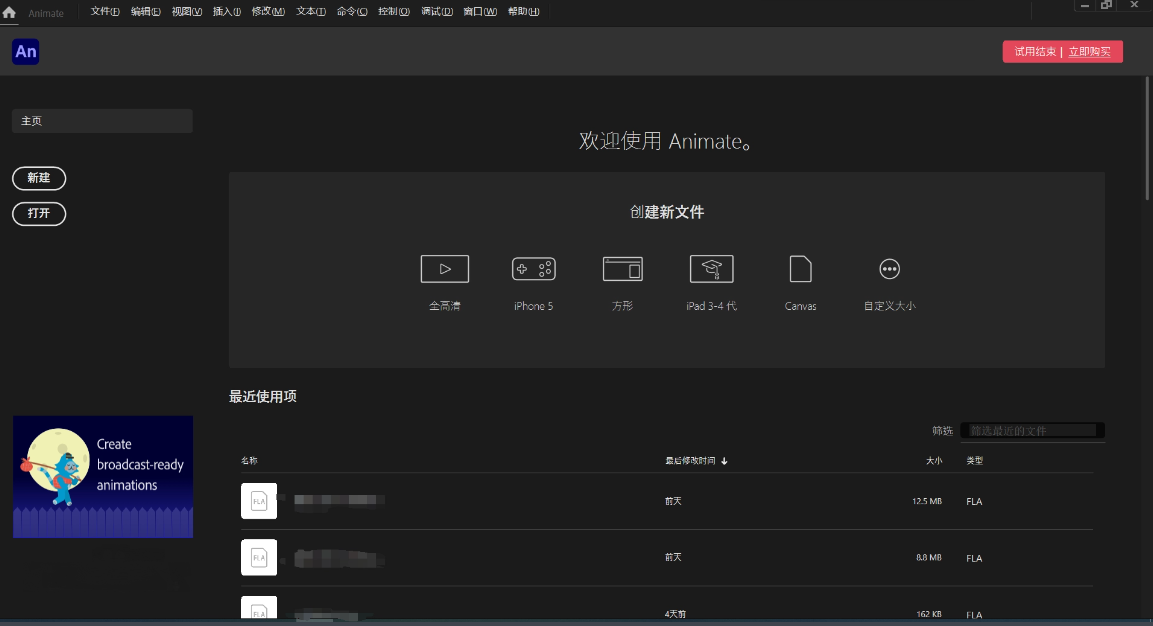Click 前天 date in 12.5 MB row
This screenshot has height=626, width=1153.
click(x=673, y=501)
